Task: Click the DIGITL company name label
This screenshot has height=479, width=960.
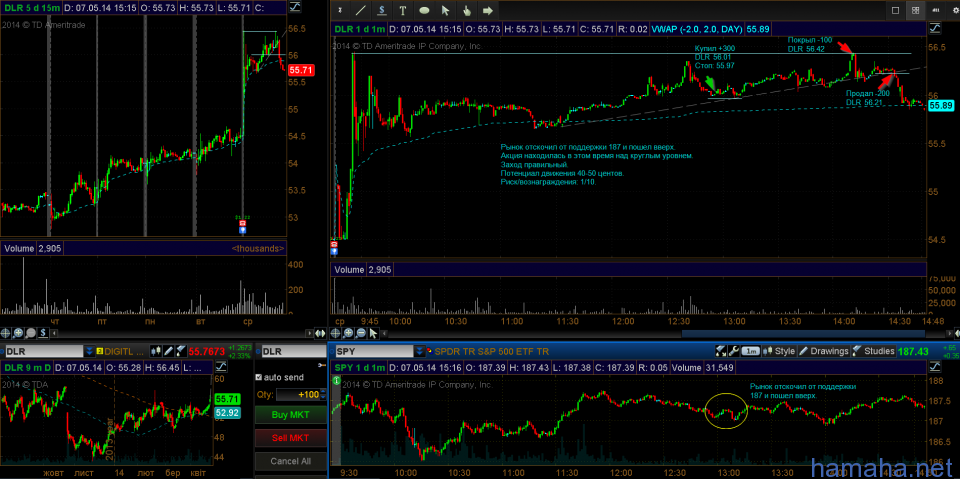Action: tap(124, 351)
